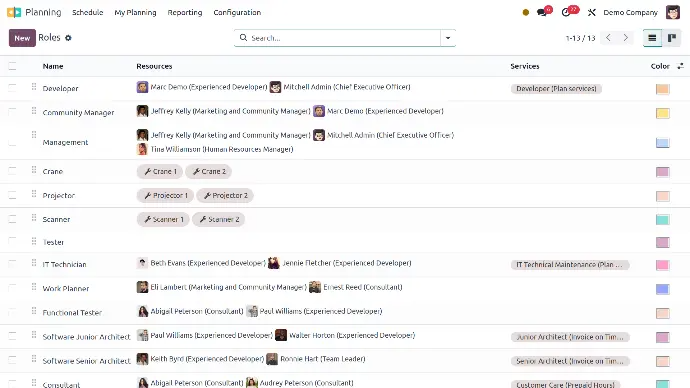Open the activities clock icon
The height and width of the screenshot is (388, 690).
pos(566,12)
